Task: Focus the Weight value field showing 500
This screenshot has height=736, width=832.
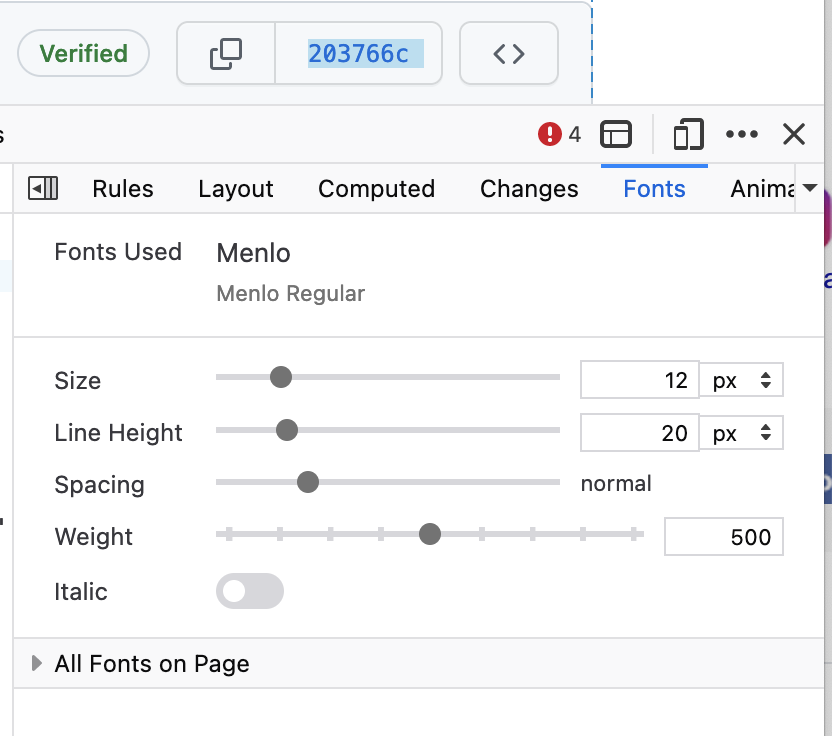Action: (724, 537)
